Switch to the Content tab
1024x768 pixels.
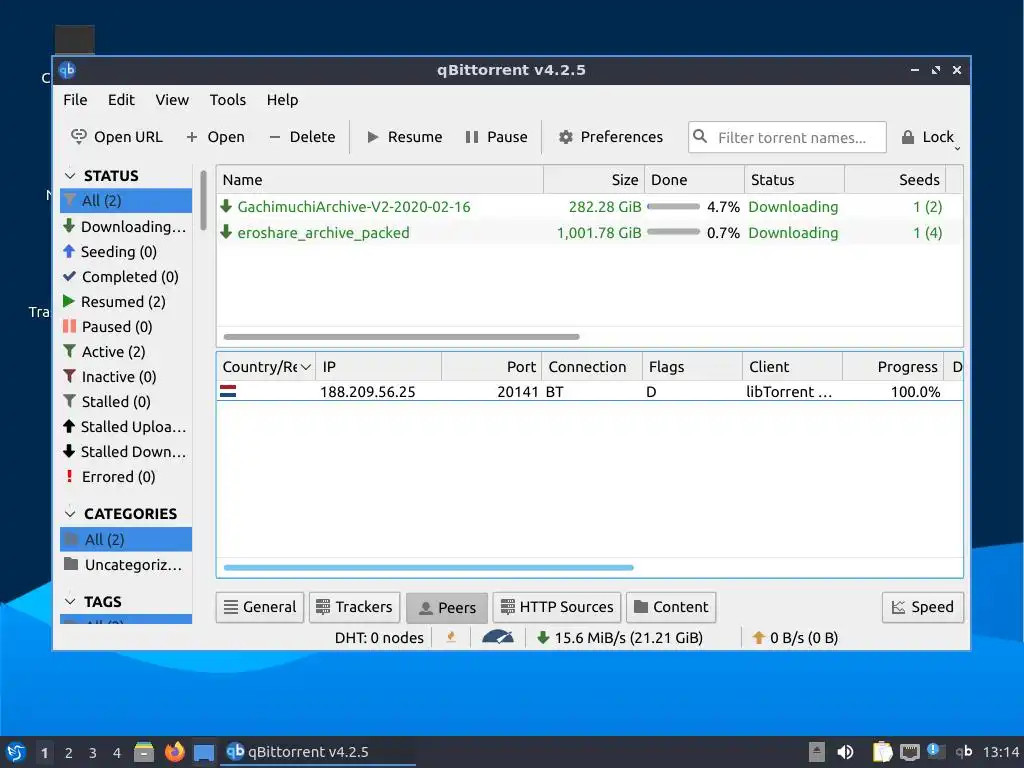671,607
